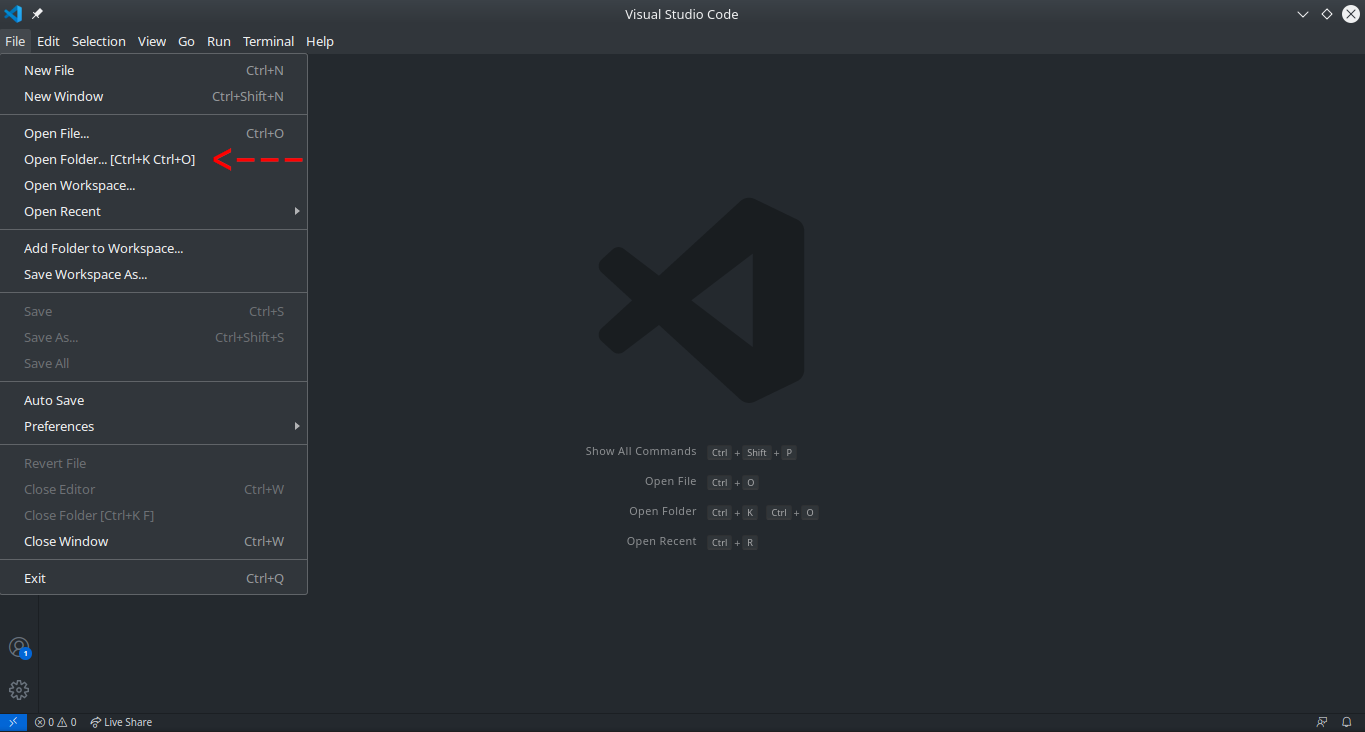
Task: Click the Ctrl+Shift+P keybinding chip
Action: click(752, 452)
